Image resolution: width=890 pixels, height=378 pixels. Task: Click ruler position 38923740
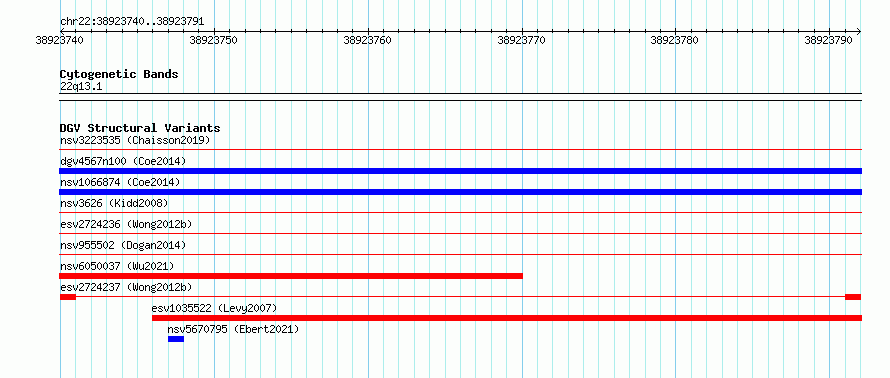(x=60, y=40)
